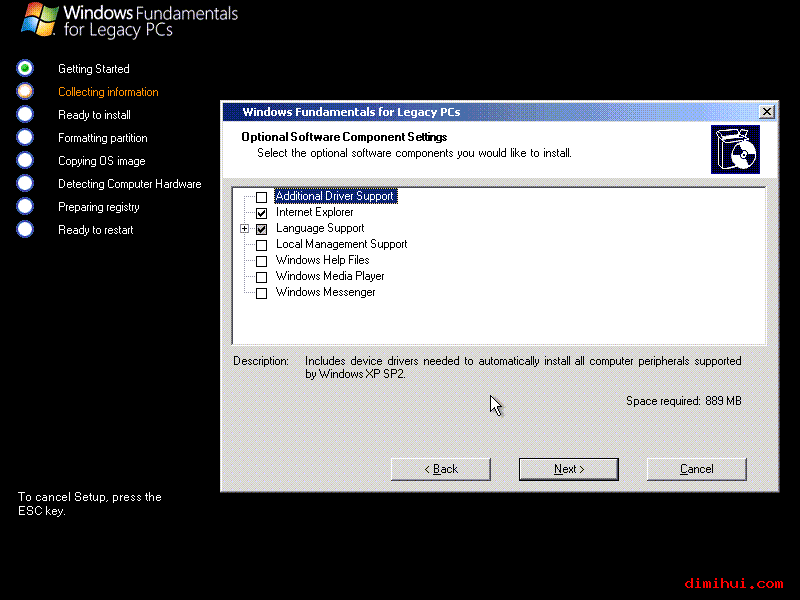Viewport: 800px width, 600px height.
Task: Tick the Windows Help Files checkbox
Action: 261,261
